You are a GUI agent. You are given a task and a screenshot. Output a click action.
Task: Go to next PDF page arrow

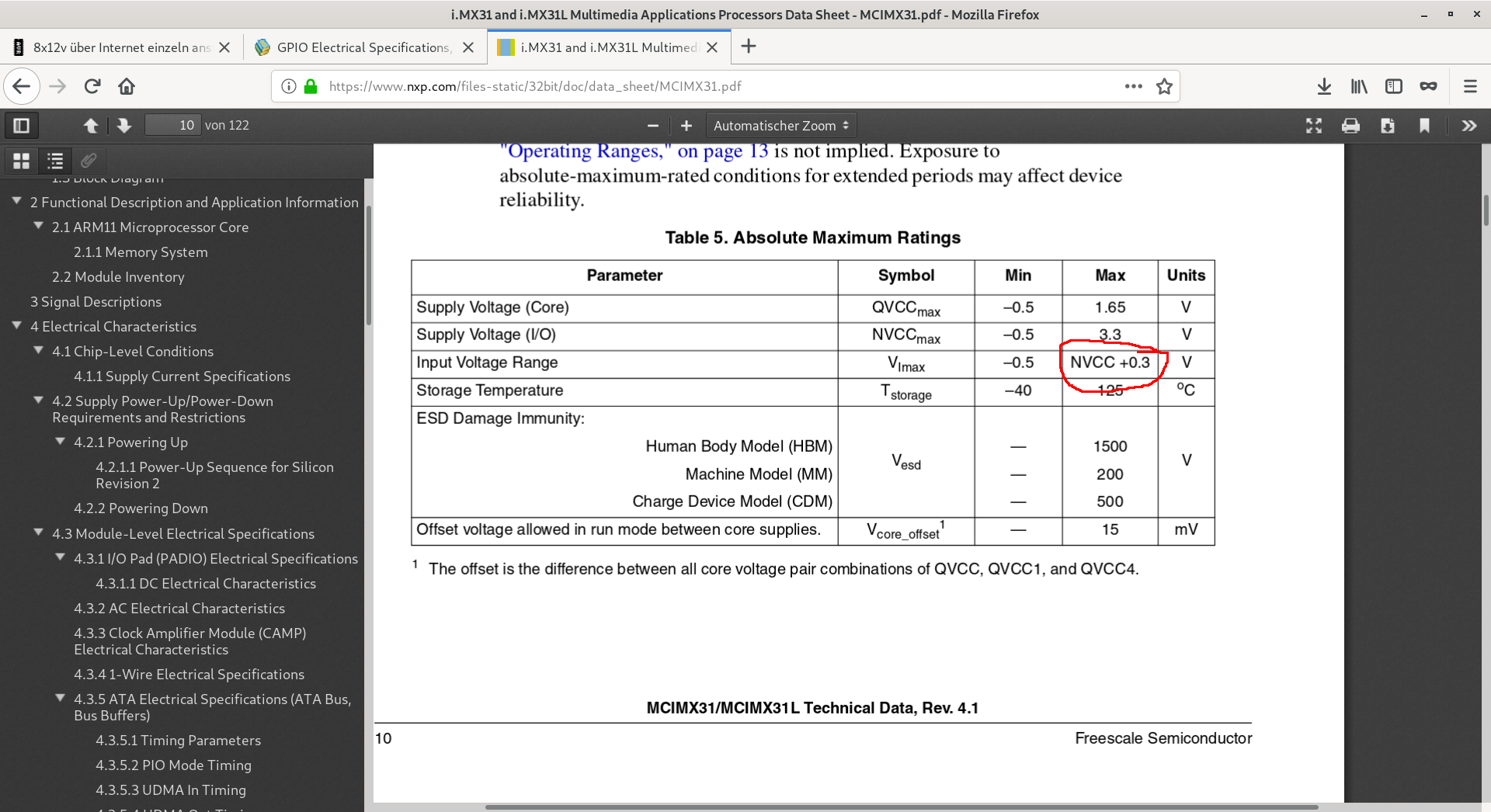[x=124, y=125]
